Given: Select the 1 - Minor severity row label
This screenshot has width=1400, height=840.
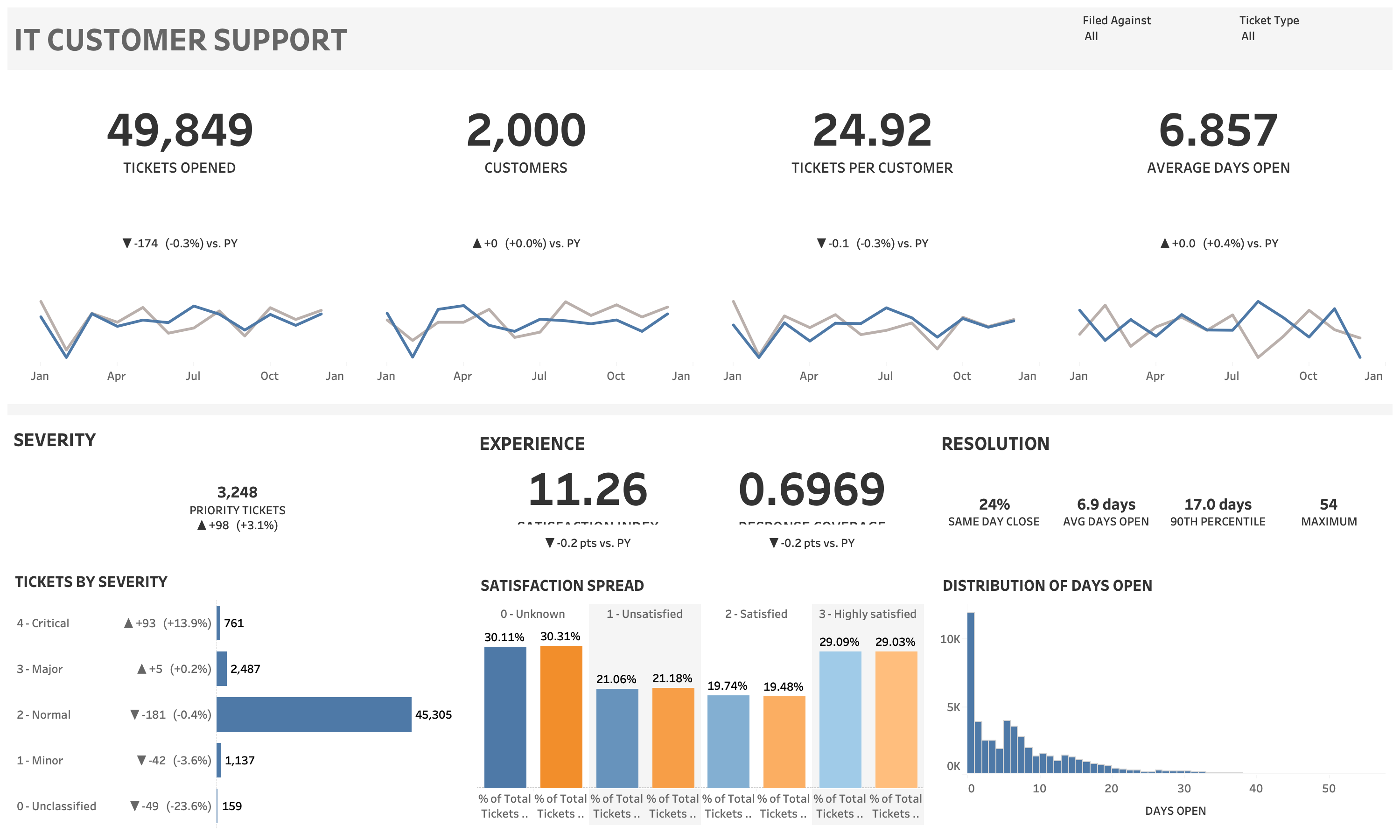Looking at the screenshot, I should tap(40, 761).
